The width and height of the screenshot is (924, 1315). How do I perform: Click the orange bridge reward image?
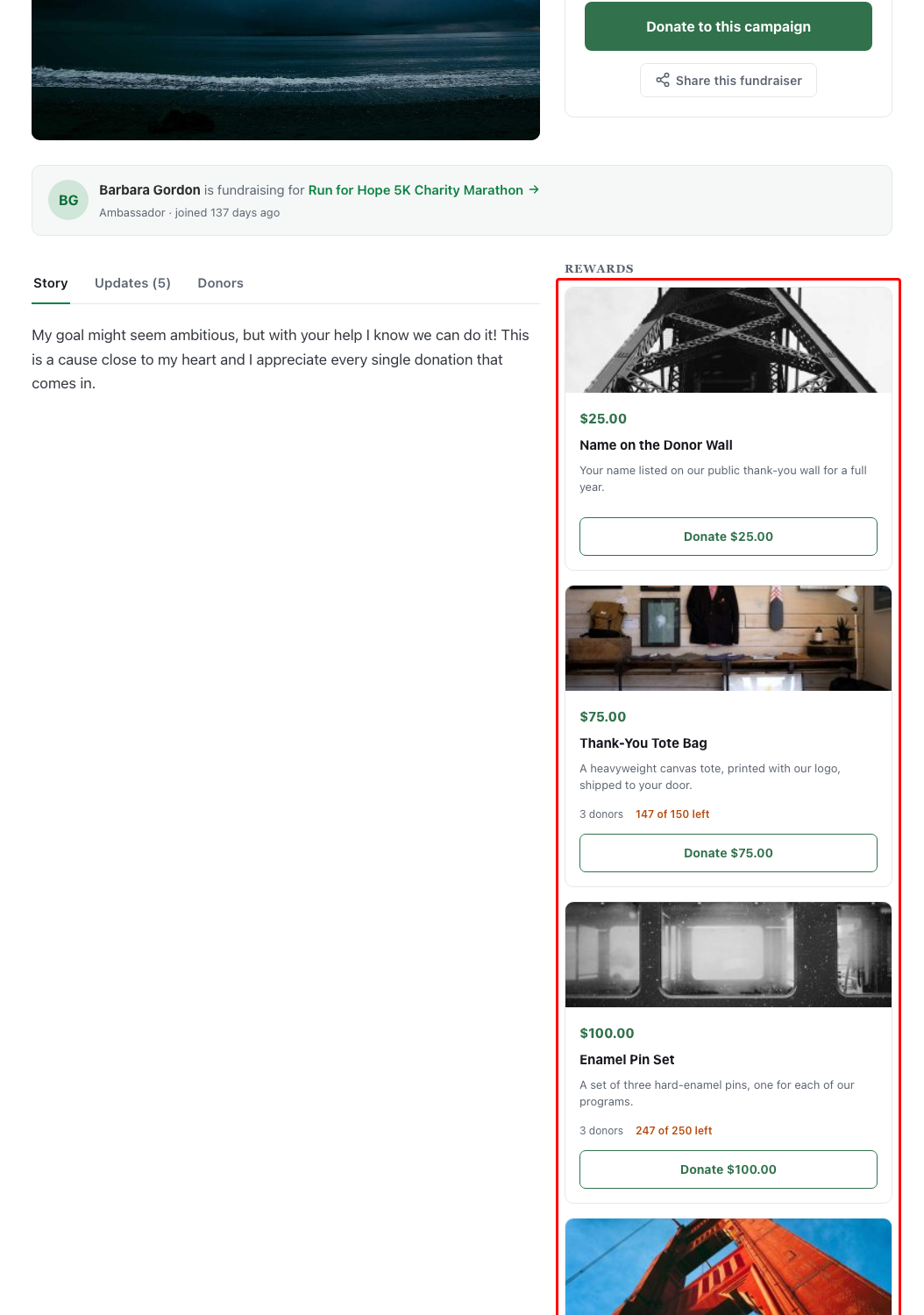[729, 1267]
